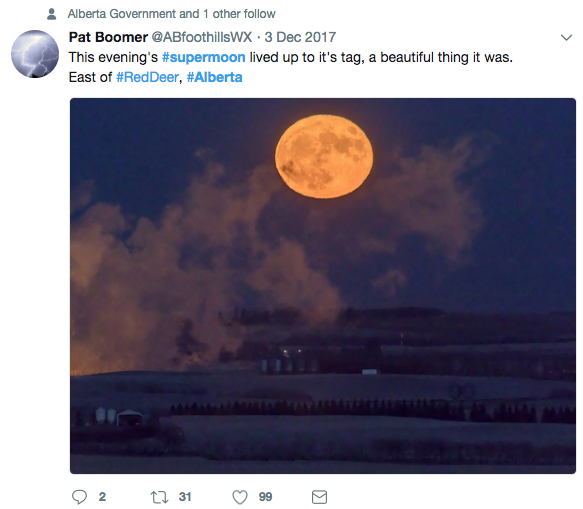The image size is (583, 509).
Task: Click the reply speech bubble icon
Action: [x=79, y=497]
